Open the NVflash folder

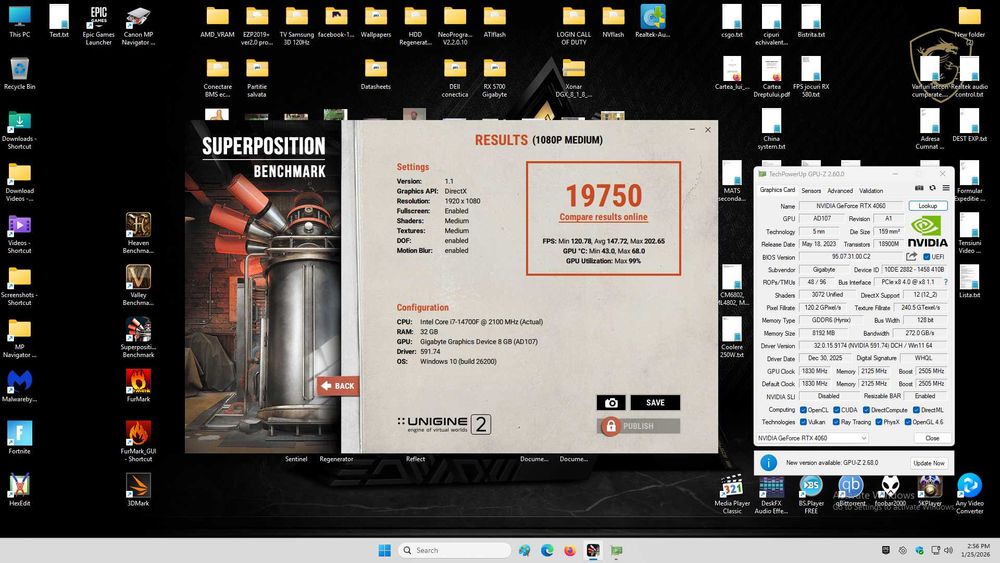pos(613,21)
